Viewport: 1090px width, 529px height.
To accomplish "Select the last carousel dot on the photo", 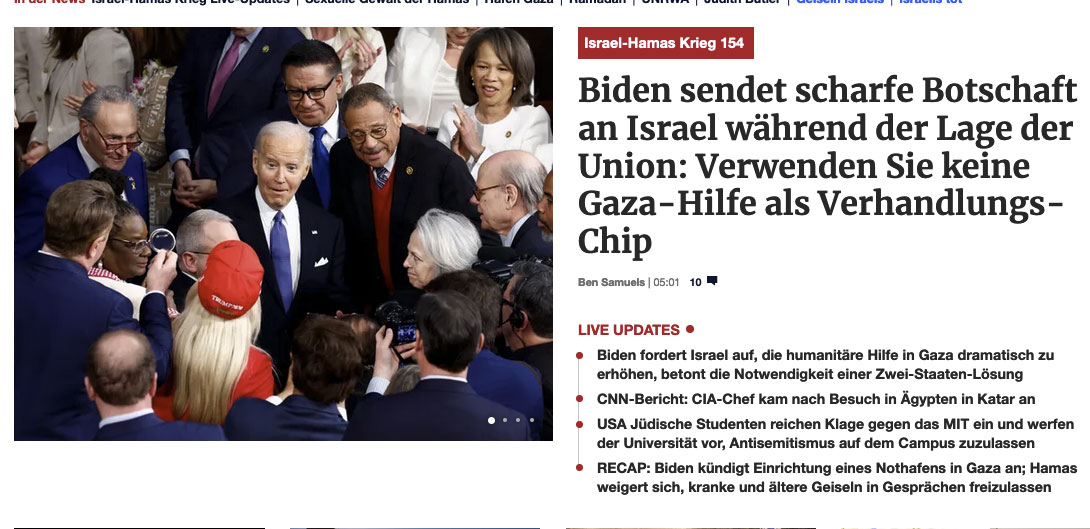I will 532,420.
